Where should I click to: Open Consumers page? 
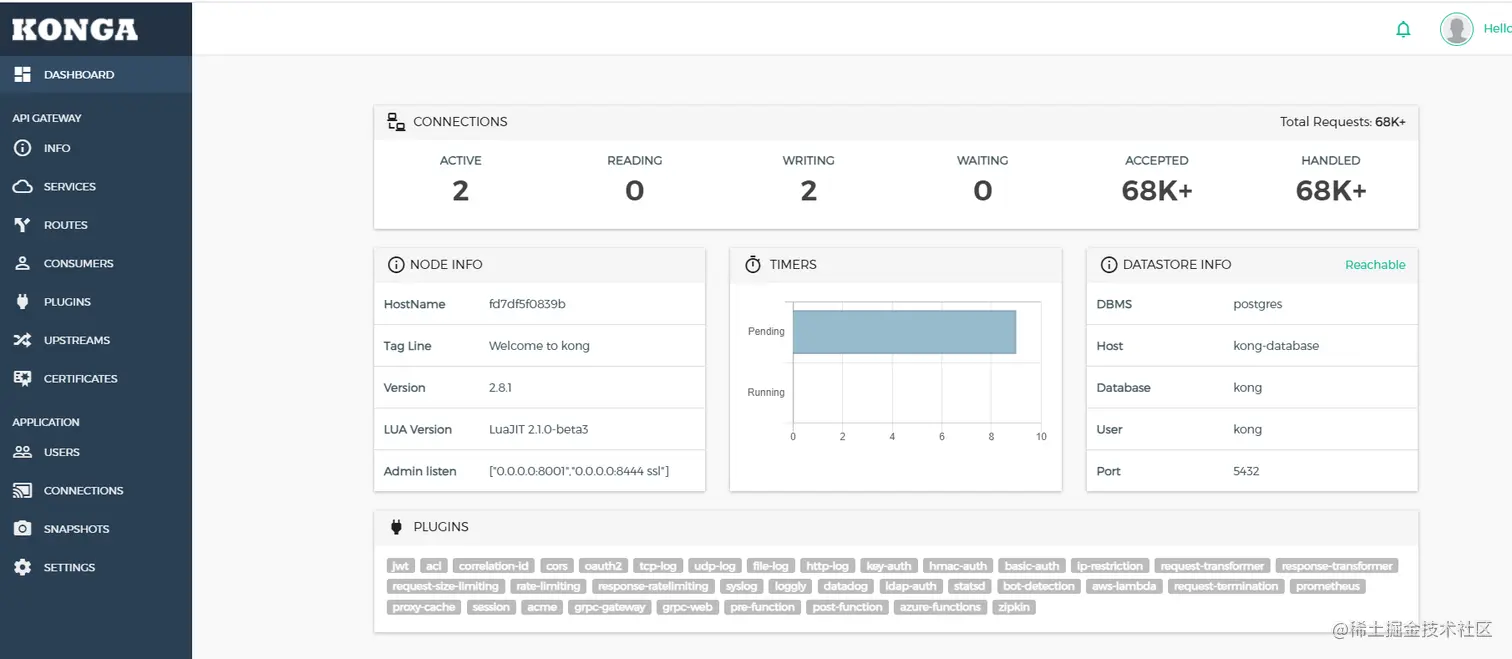[96, 263]
